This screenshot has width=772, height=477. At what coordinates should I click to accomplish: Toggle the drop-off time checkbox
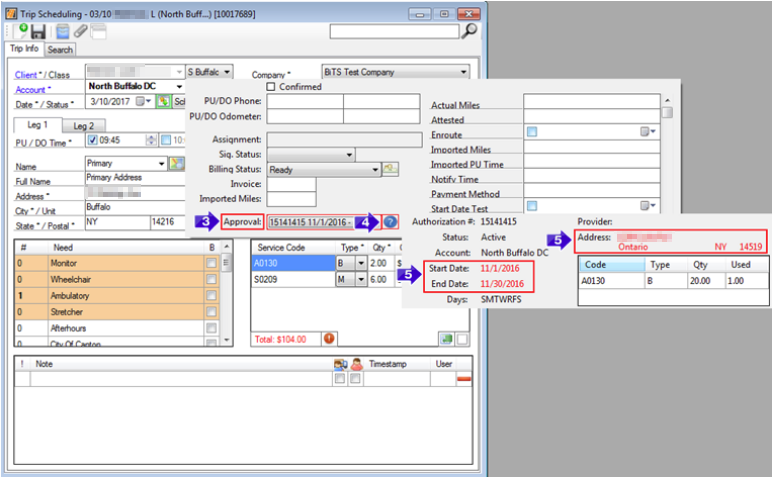(x=166, y=140)
